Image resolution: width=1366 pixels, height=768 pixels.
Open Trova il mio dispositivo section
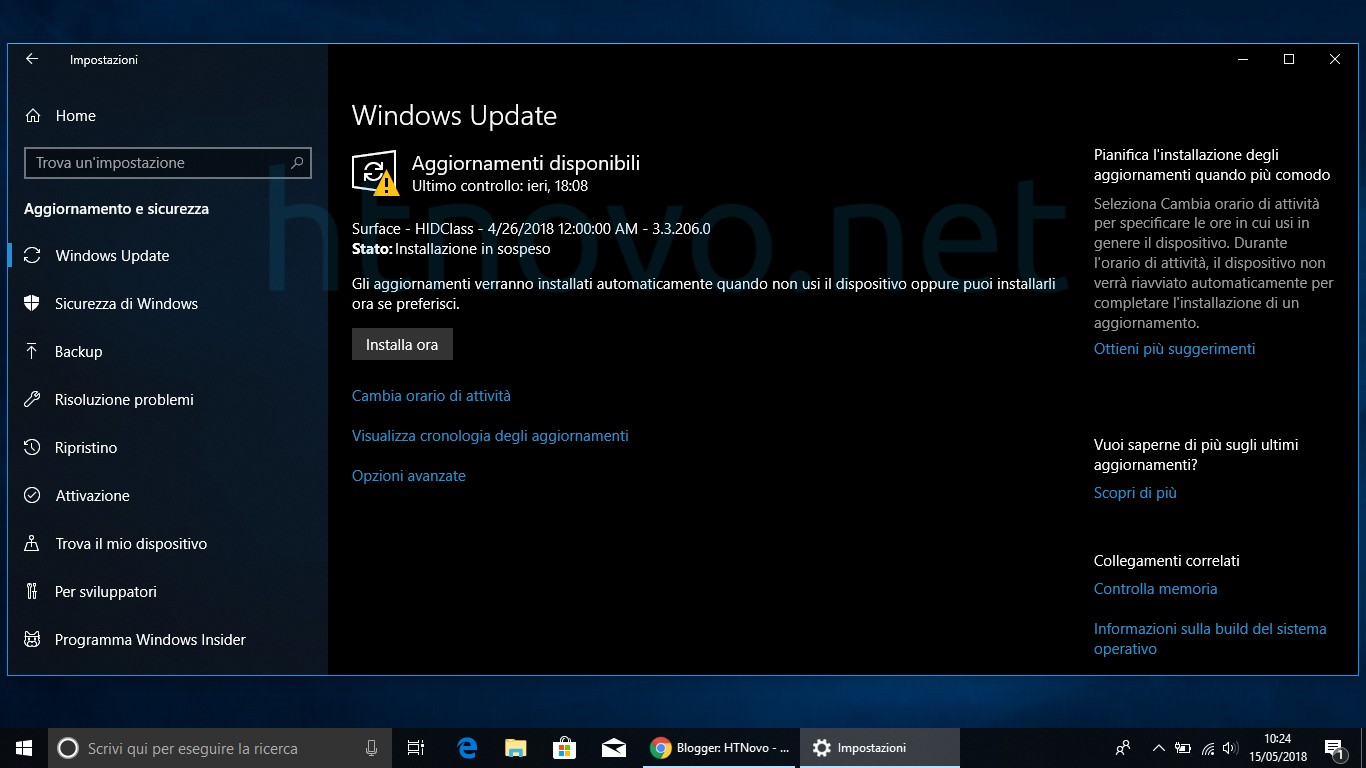168,544
